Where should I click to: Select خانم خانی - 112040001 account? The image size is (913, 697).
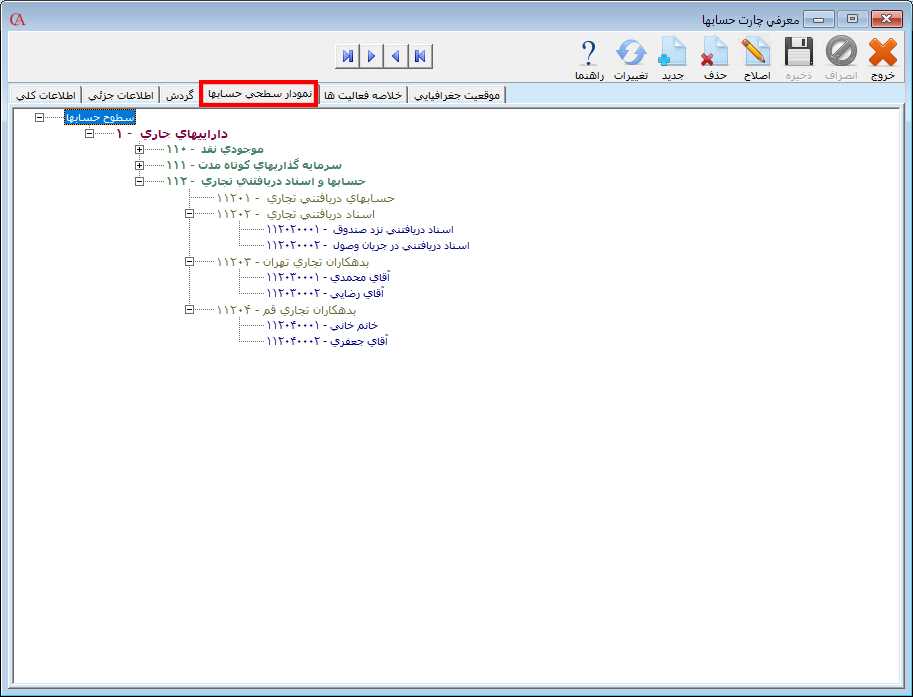click(x=321, y=325)
